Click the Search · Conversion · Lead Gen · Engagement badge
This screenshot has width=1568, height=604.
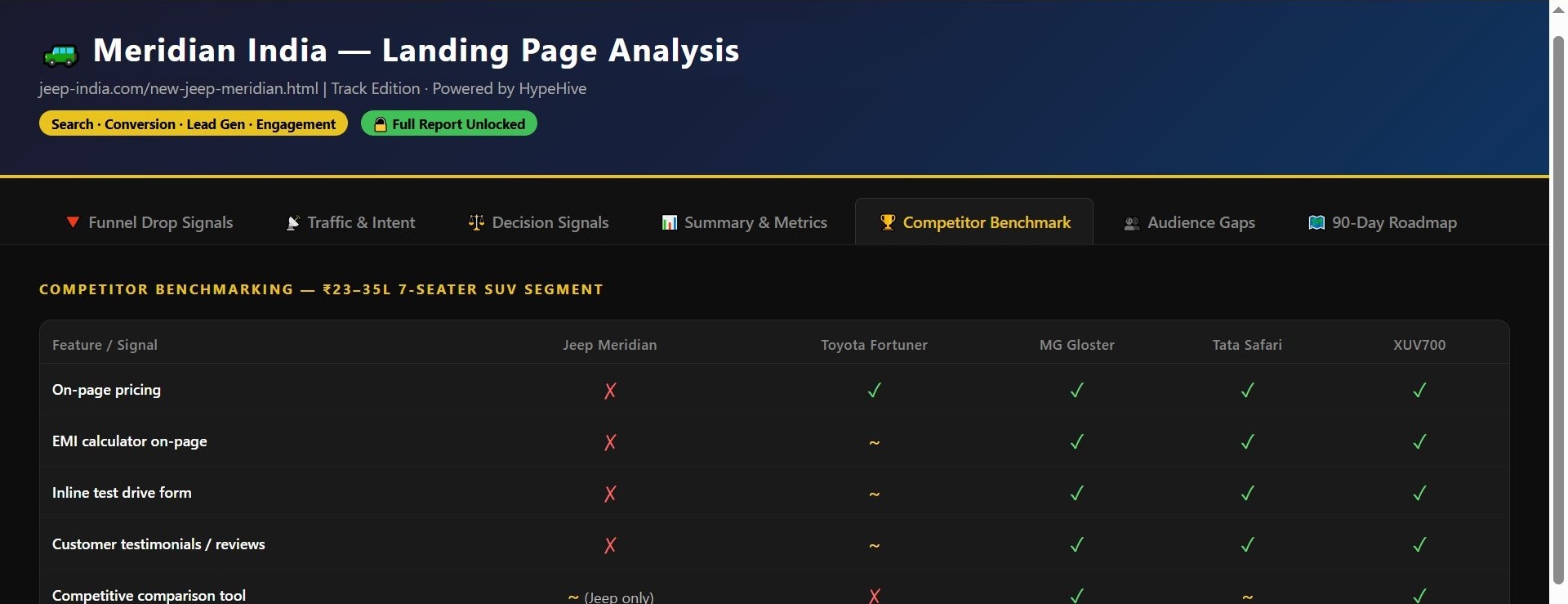(194, 123)
